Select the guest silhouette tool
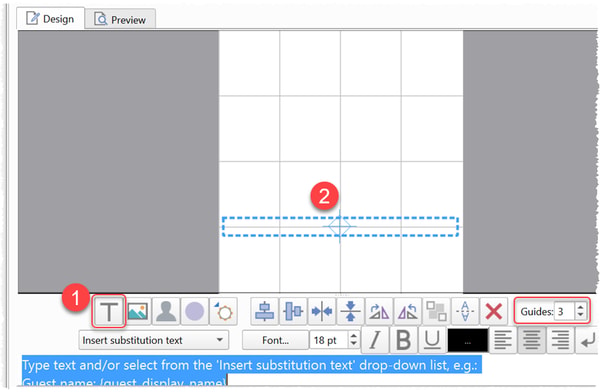 pos(166,311)
